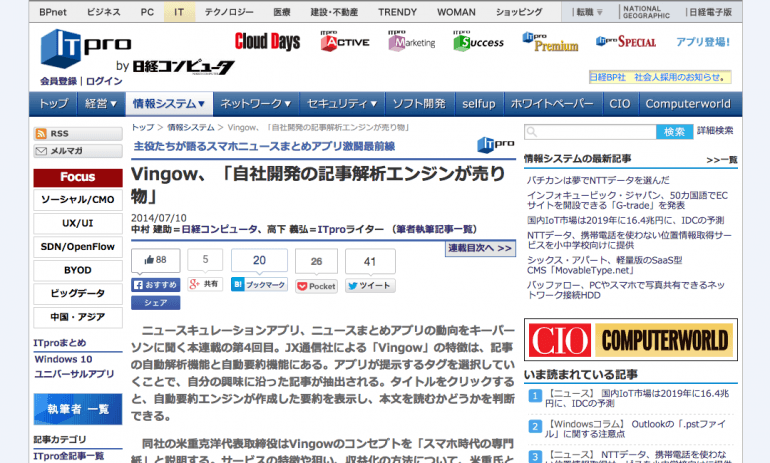Screen dimensions: 770x463
Task: Save article with Pocket button
Action: coord(316,286)
